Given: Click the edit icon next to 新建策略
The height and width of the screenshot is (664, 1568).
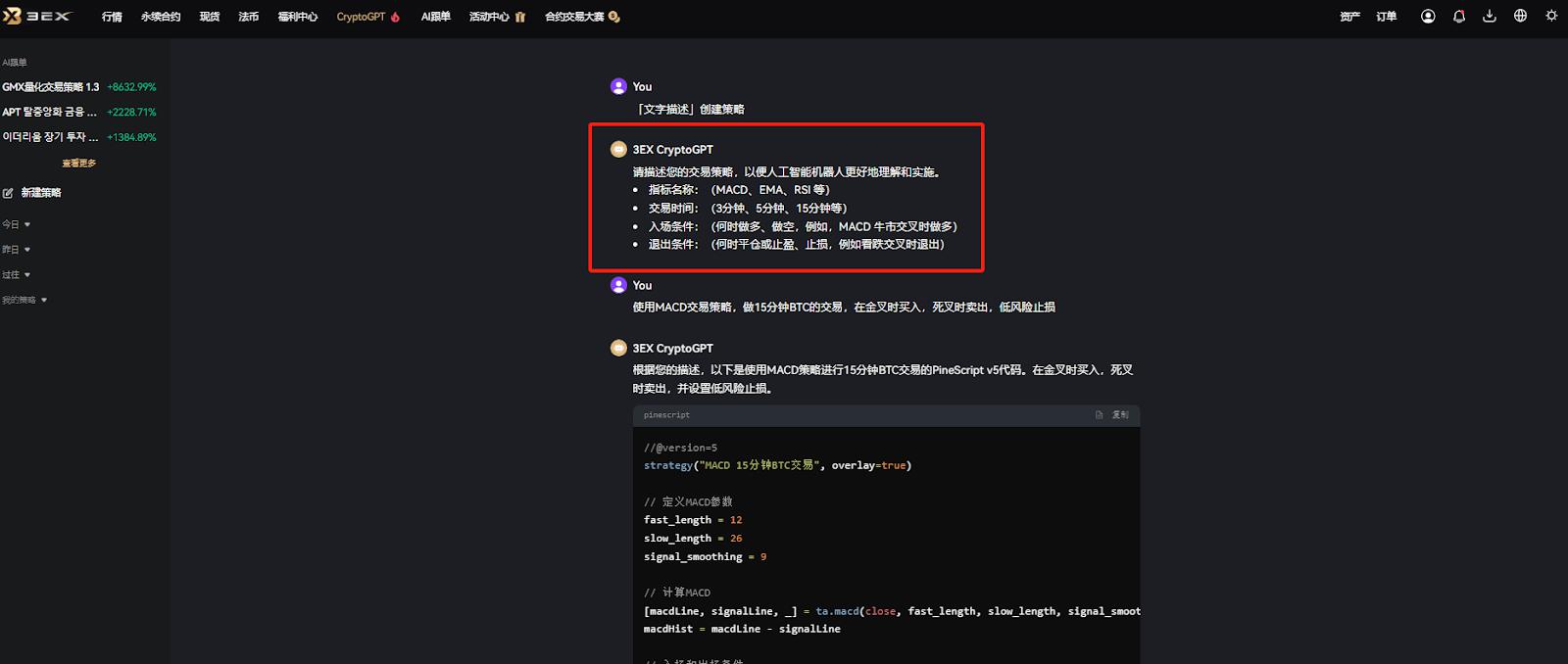Looking at the screenshot, I should [8, 193].
